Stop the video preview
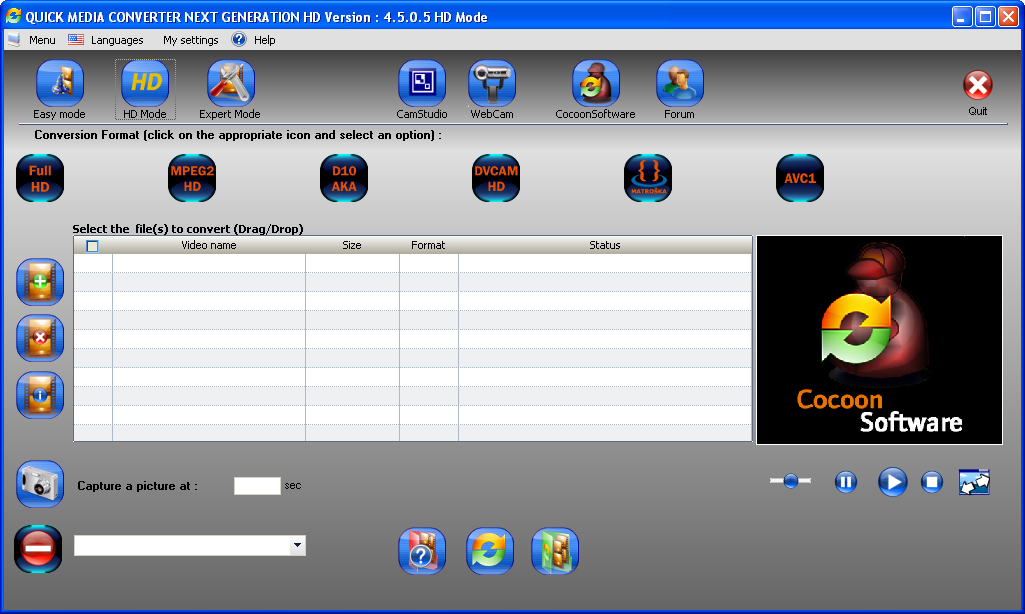1025x614 pixels. [932, 482]
